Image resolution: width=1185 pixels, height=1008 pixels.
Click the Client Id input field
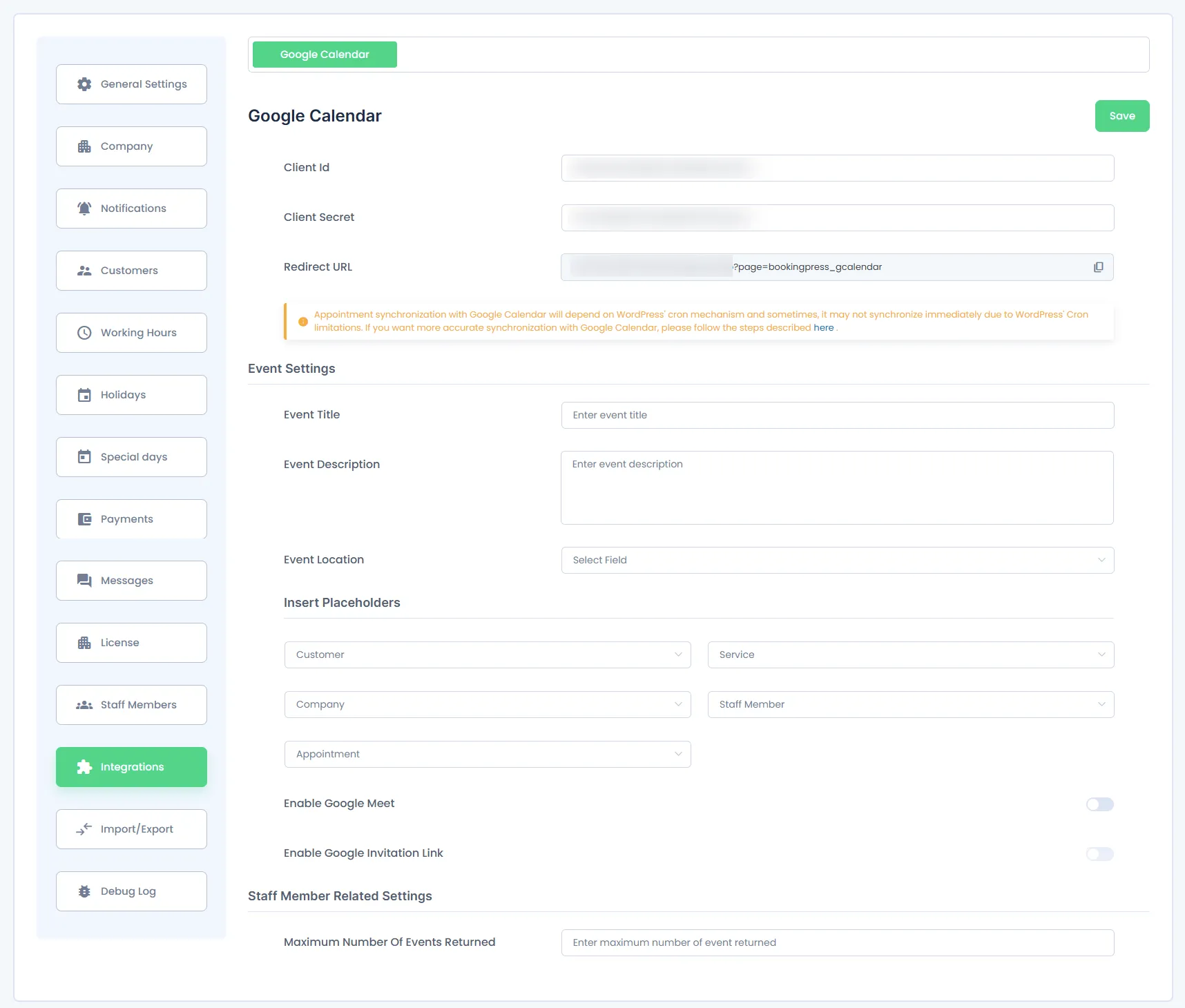tap(838, 168)
